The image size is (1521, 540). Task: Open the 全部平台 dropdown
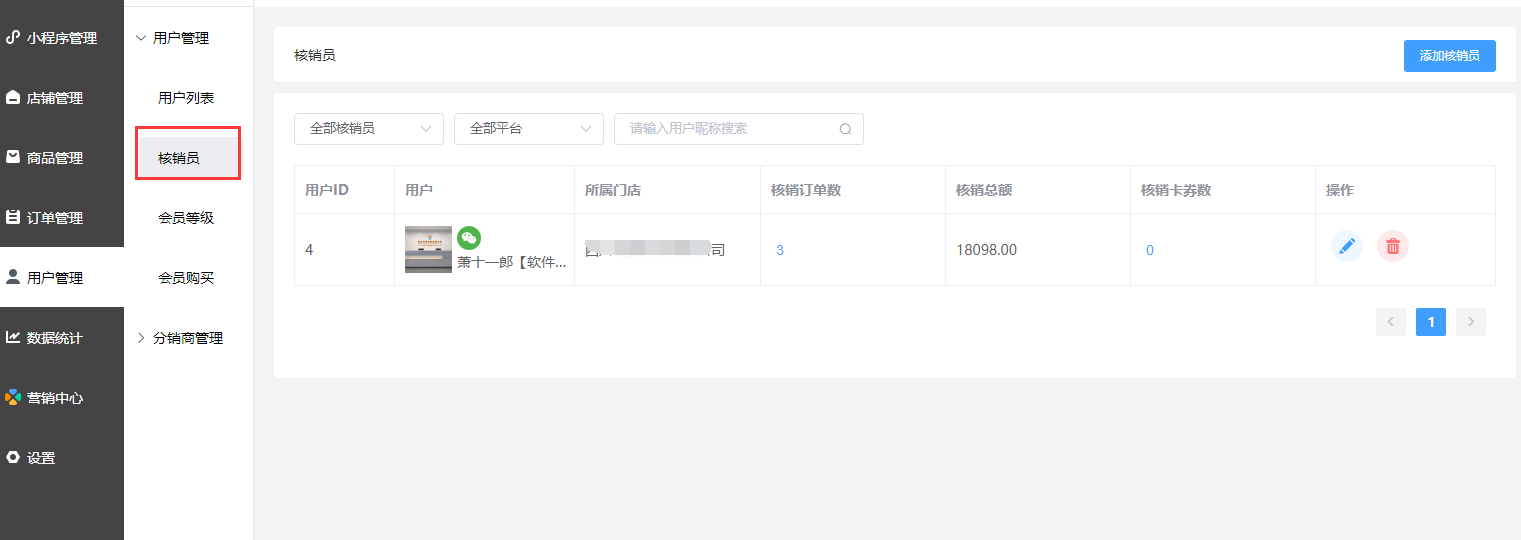(x=528, y=129)
